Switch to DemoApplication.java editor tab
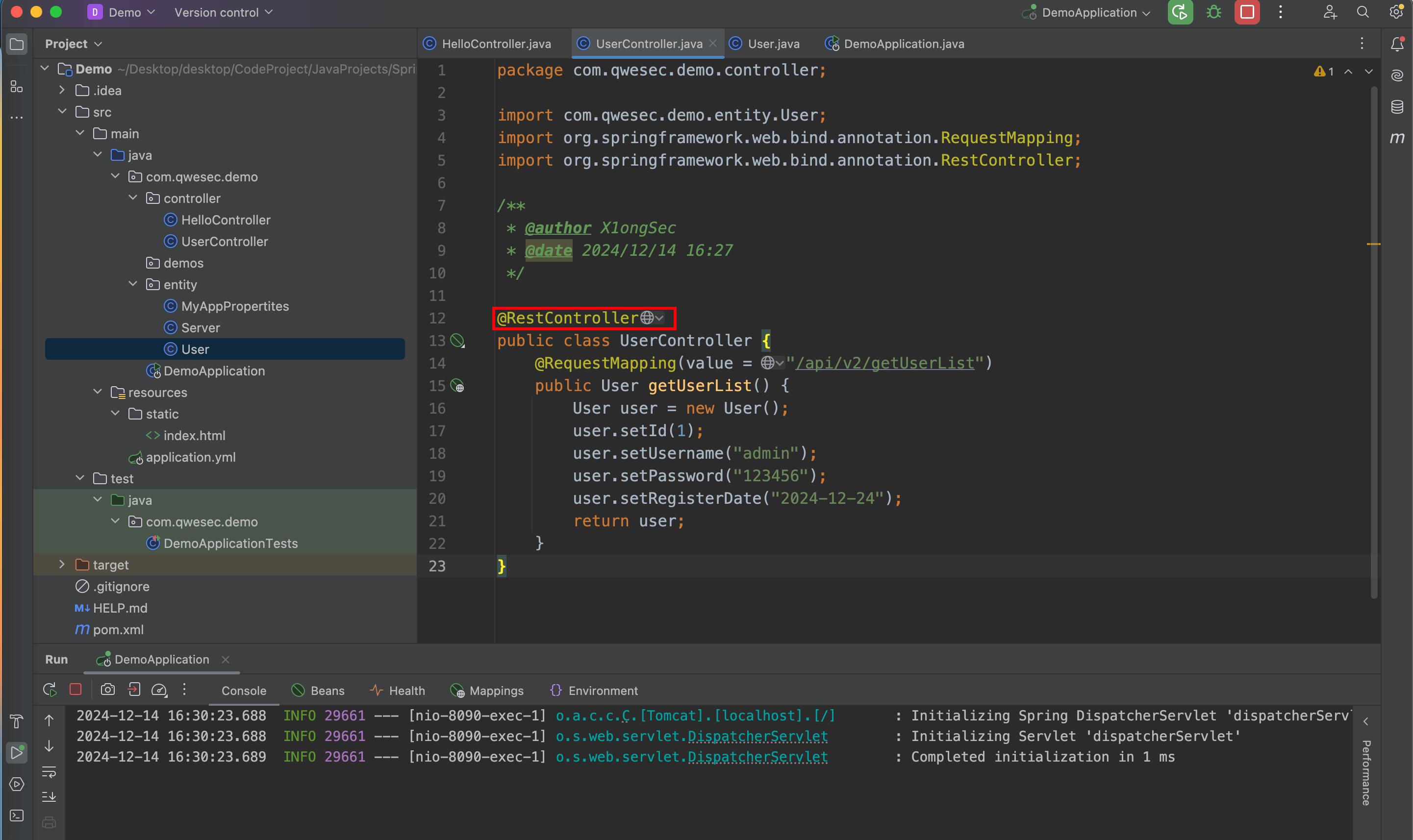1413x840 pixels. 895,44
